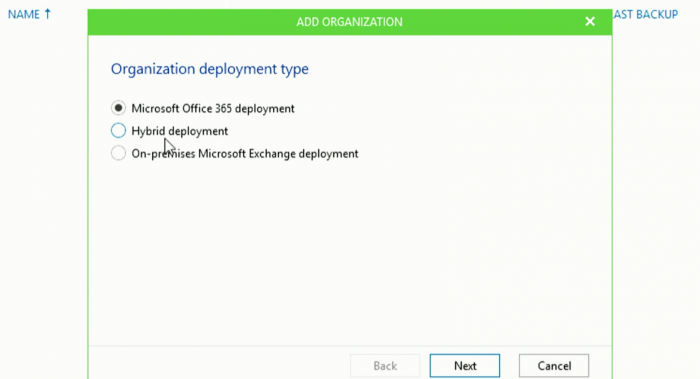
Task: Dismiss the dialog with the white X icon
Action: [x=590, y=21]
